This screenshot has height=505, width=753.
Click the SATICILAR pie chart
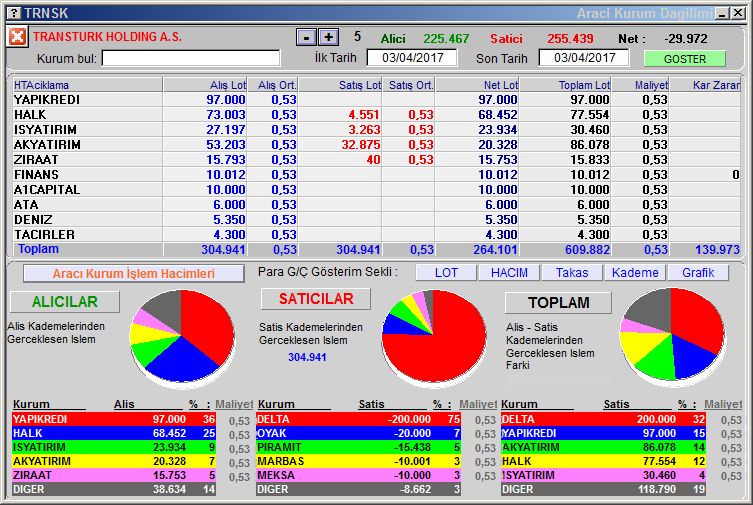point(434,338)
